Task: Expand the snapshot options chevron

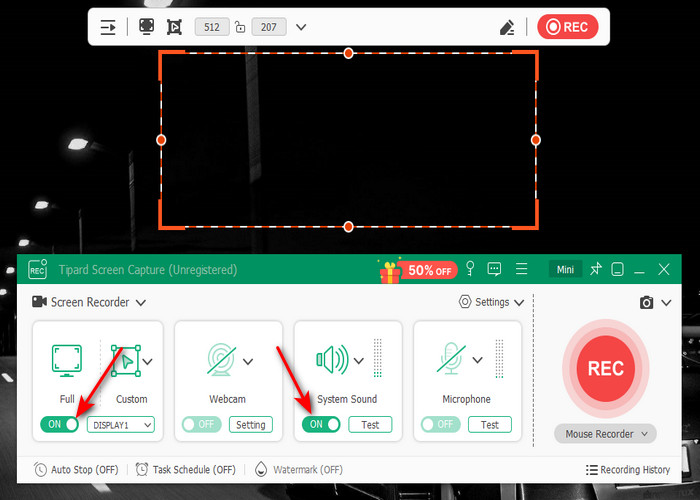Action: (x=667, y=303)
